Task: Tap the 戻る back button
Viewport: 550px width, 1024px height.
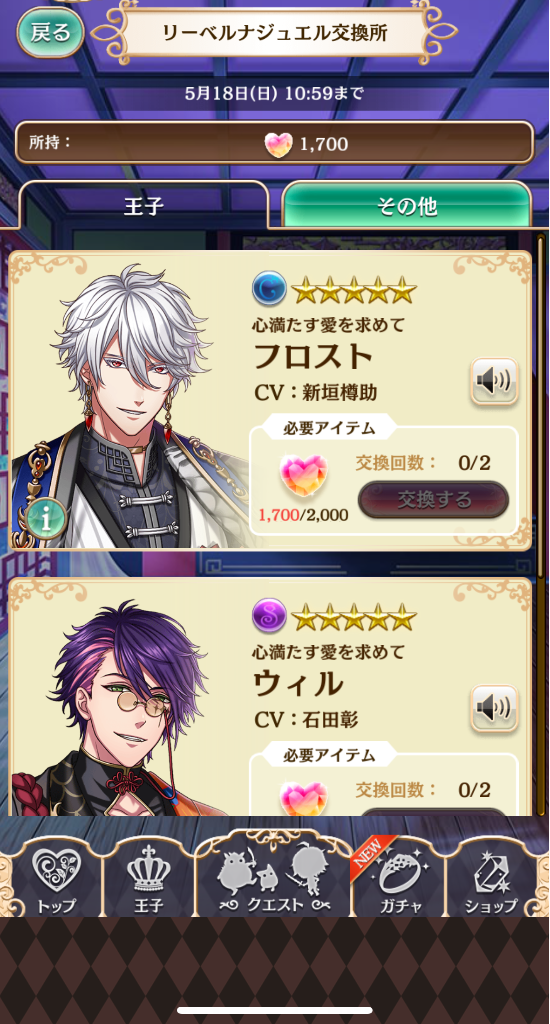Action: 50,33
